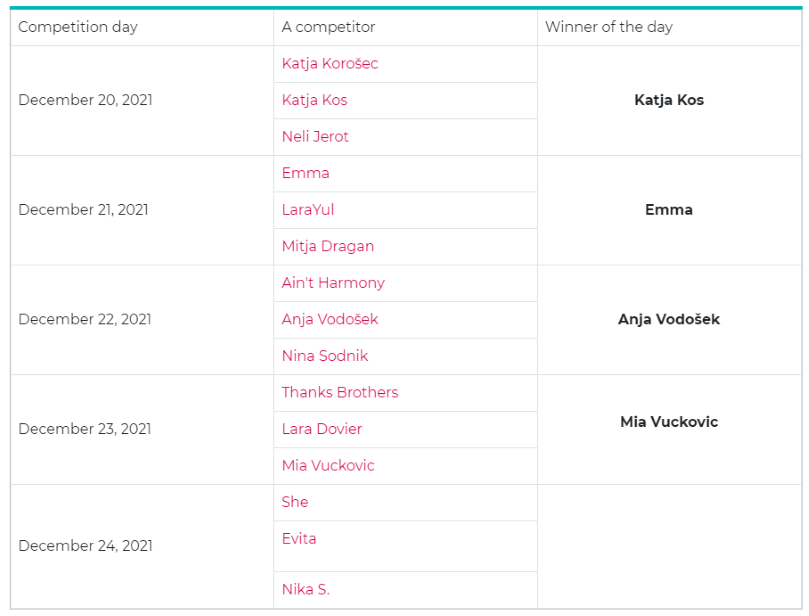Open the LaraYul link
Screen dimensions: 809x616
(308, 209)
